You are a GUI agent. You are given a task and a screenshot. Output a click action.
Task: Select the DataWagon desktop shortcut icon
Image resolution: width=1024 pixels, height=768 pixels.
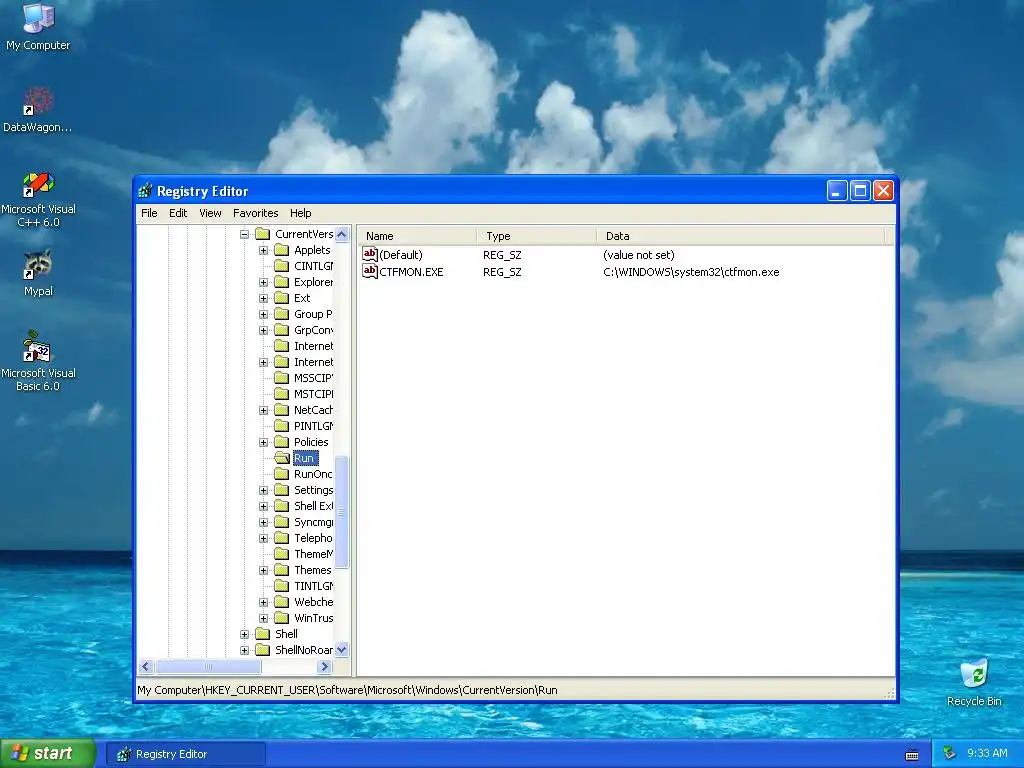click(38, 101)
